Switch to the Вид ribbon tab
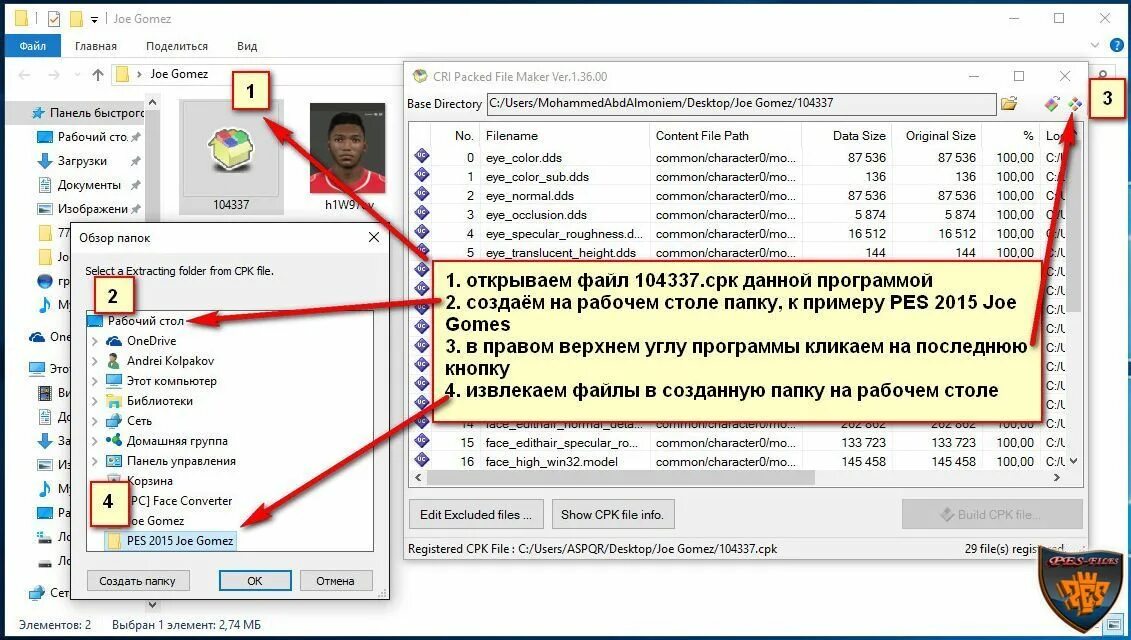This screenshot has width=1131, height=640. point(247,45)
